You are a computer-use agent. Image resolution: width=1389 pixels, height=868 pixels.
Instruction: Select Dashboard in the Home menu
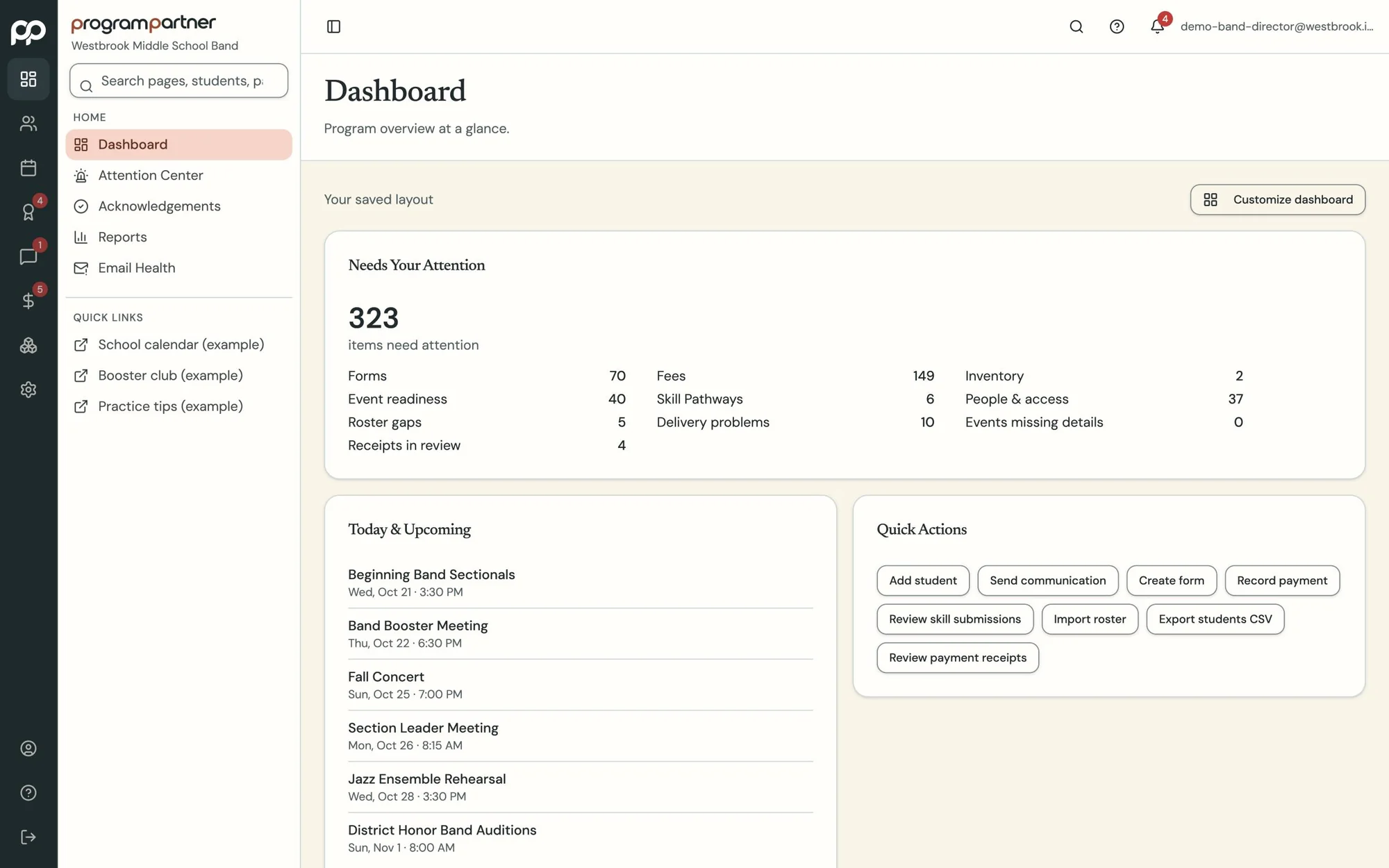click(x=179, y=144)
